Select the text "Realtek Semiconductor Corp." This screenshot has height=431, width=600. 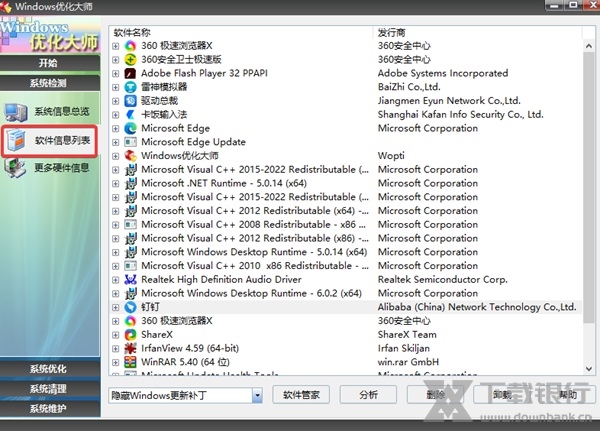pos(442,280)
